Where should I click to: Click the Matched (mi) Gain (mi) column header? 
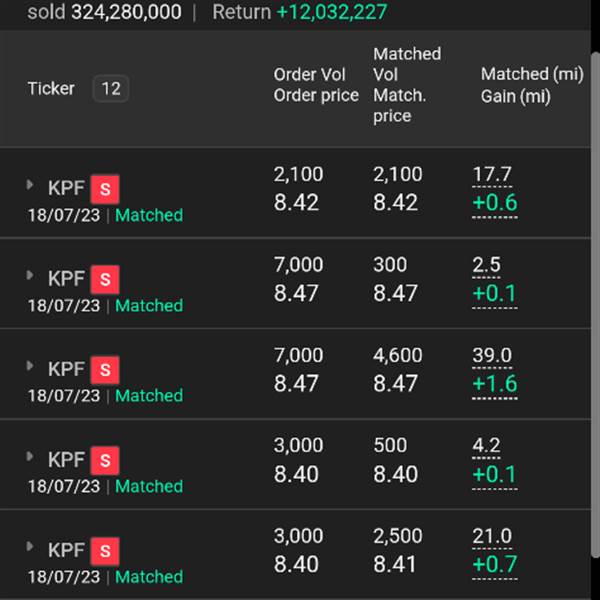(532, 85)
